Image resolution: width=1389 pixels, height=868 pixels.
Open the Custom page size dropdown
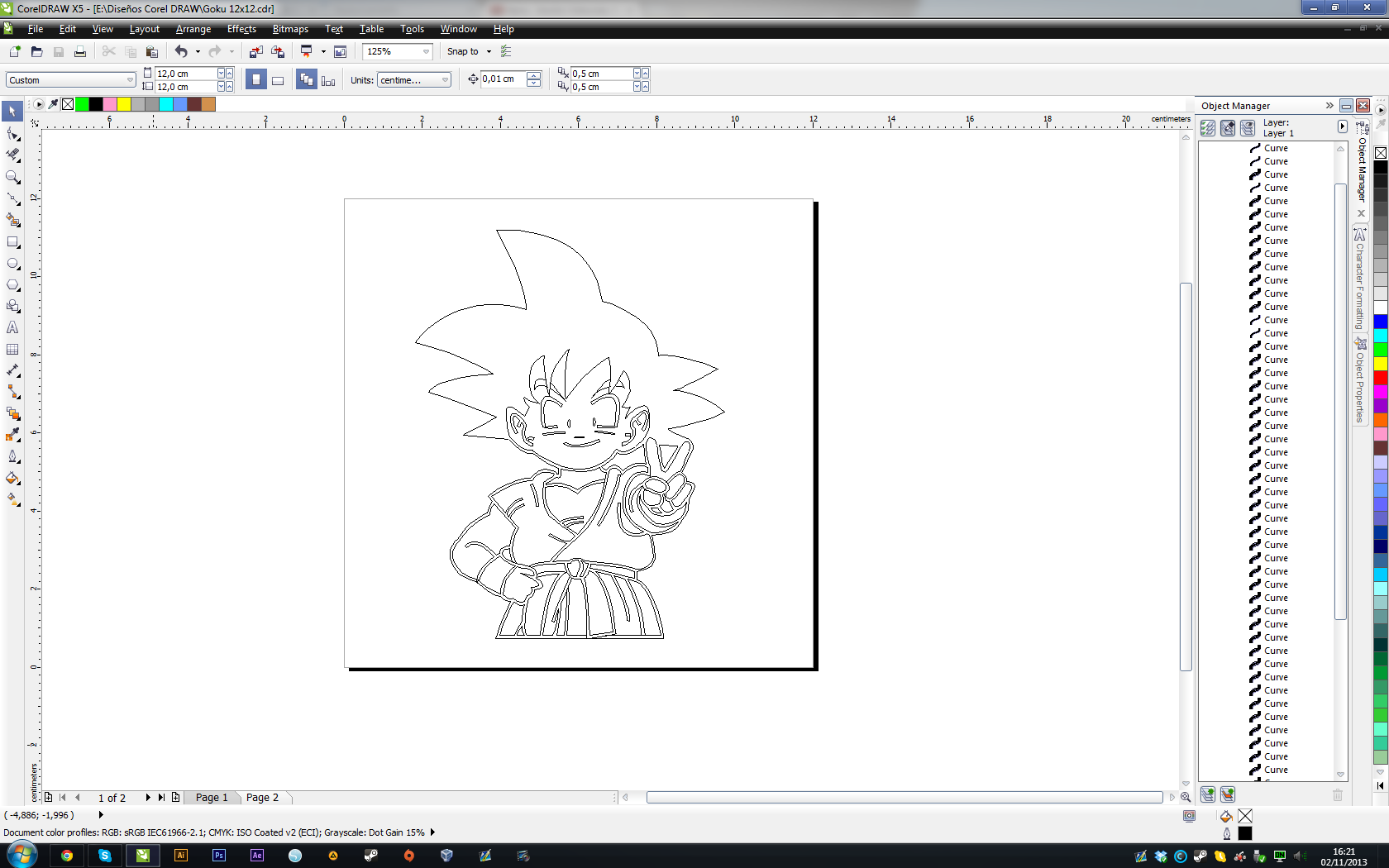130,80
